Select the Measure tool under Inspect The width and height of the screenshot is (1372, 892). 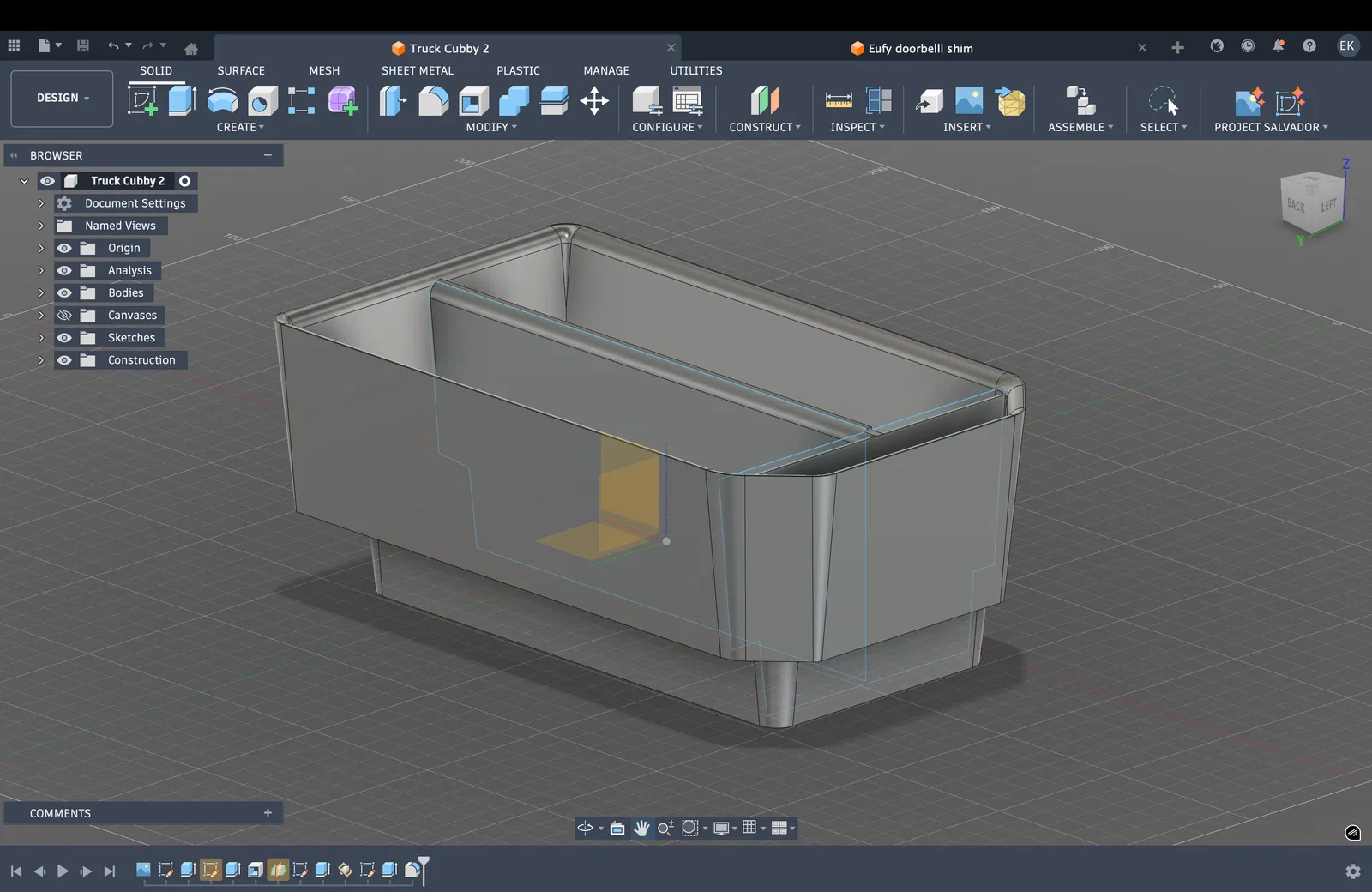click(838, 100)
